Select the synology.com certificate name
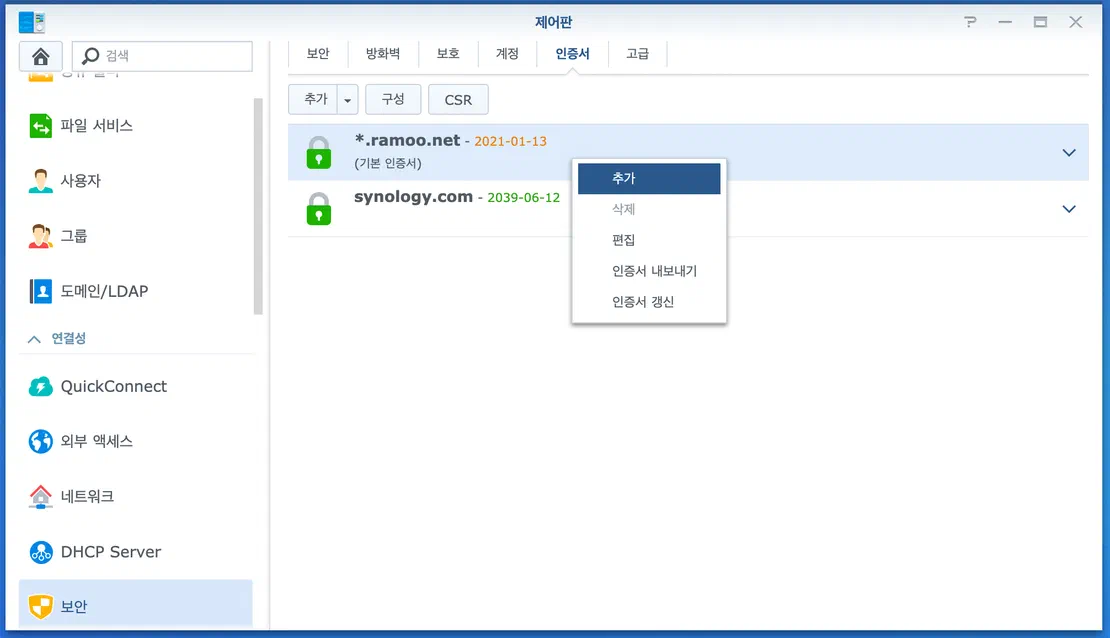This screenshot has height=638, width=1110. [x=413, y=197]
